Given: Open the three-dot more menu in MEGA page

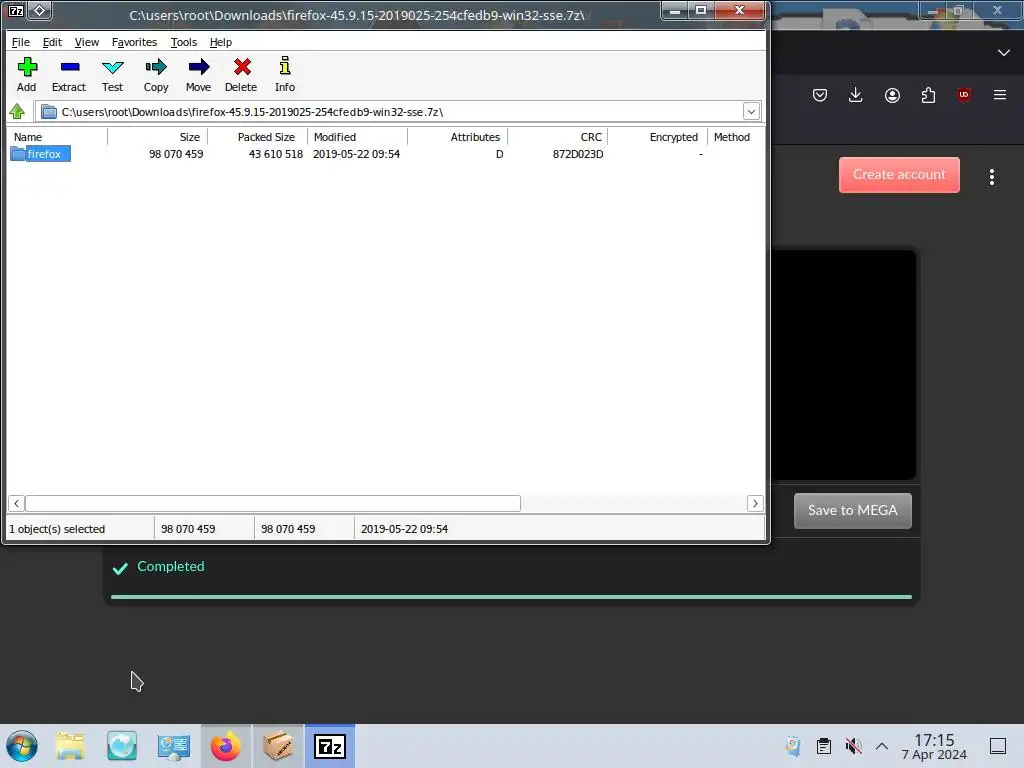Looking at the screenshot, I should click(x=991, y=177).
